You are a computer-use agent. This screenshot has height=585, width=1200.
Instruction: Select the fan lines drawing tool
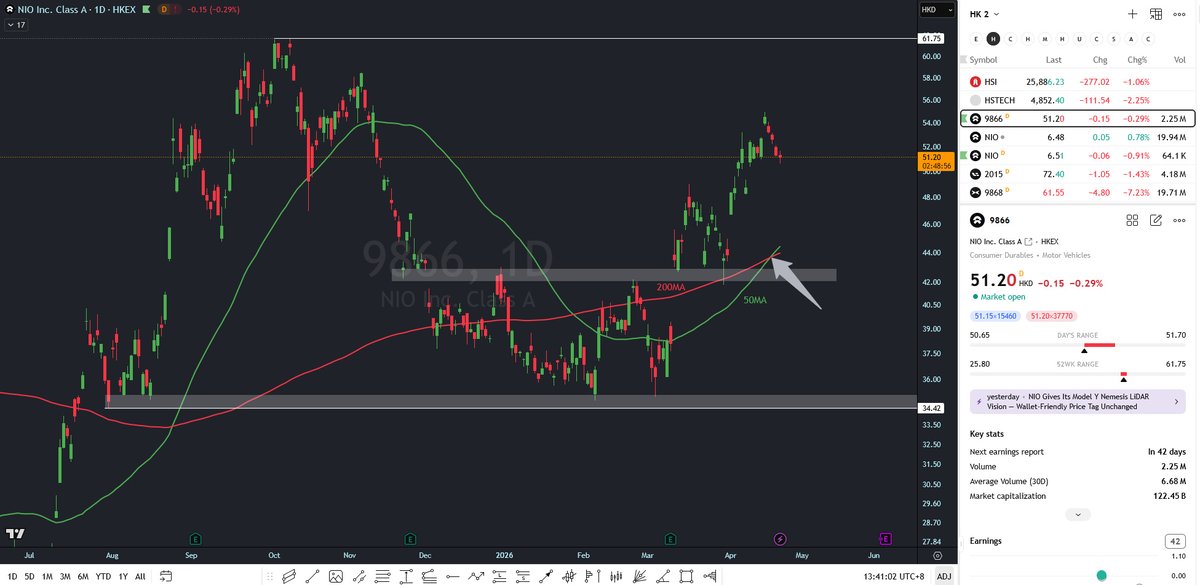point(639,576)
